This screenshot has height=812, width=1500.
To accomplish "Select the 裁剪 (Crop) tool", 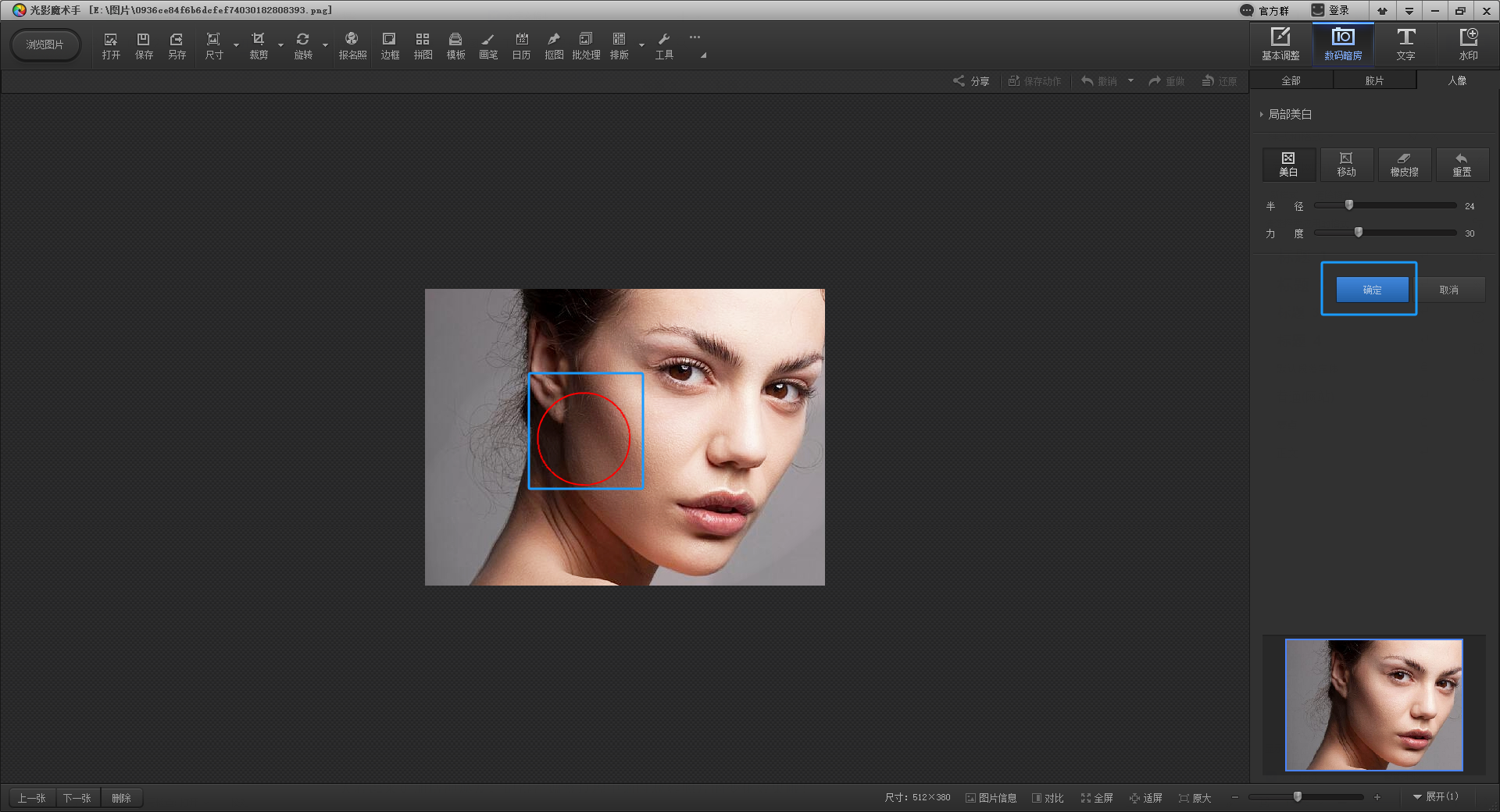I will (258, 45).
